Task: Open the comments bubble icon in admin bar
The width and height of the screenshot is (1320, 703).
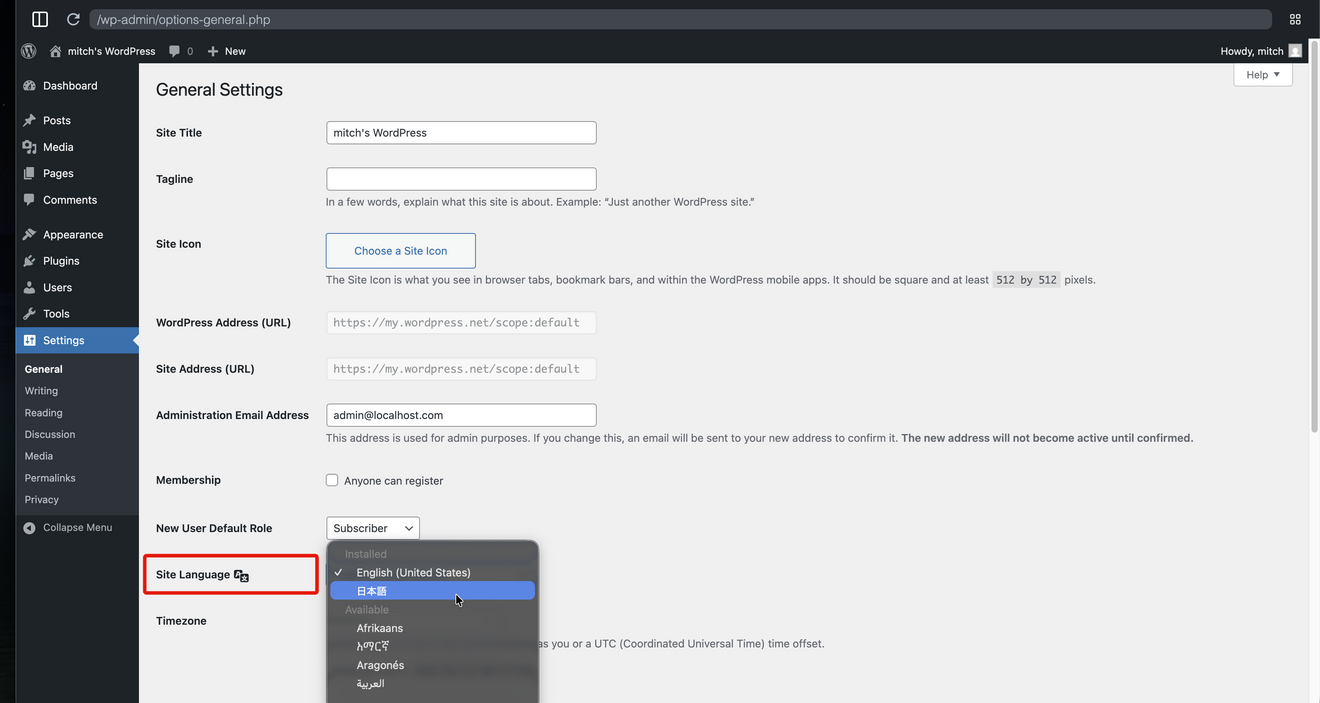Action: (x=175, y=51)
